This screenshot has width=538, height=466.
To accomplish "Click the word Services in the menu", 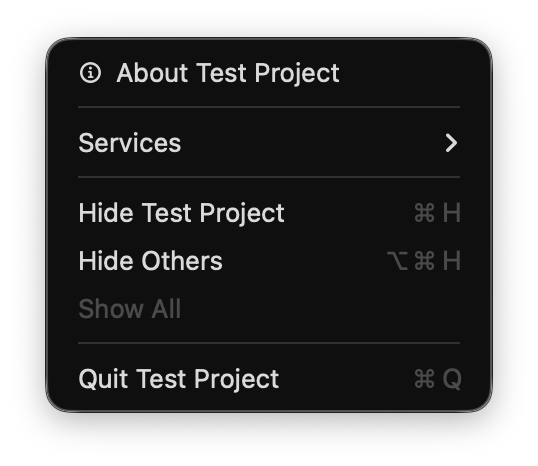I will point(130,143).
